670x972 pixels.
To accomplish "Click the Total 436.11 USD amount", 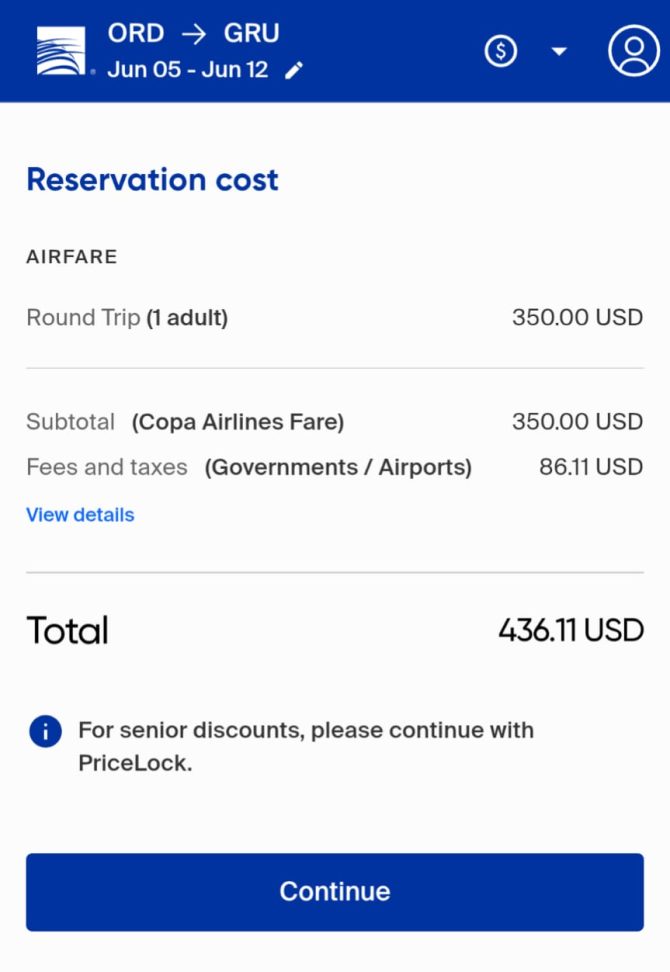I will tap(571, 630).
